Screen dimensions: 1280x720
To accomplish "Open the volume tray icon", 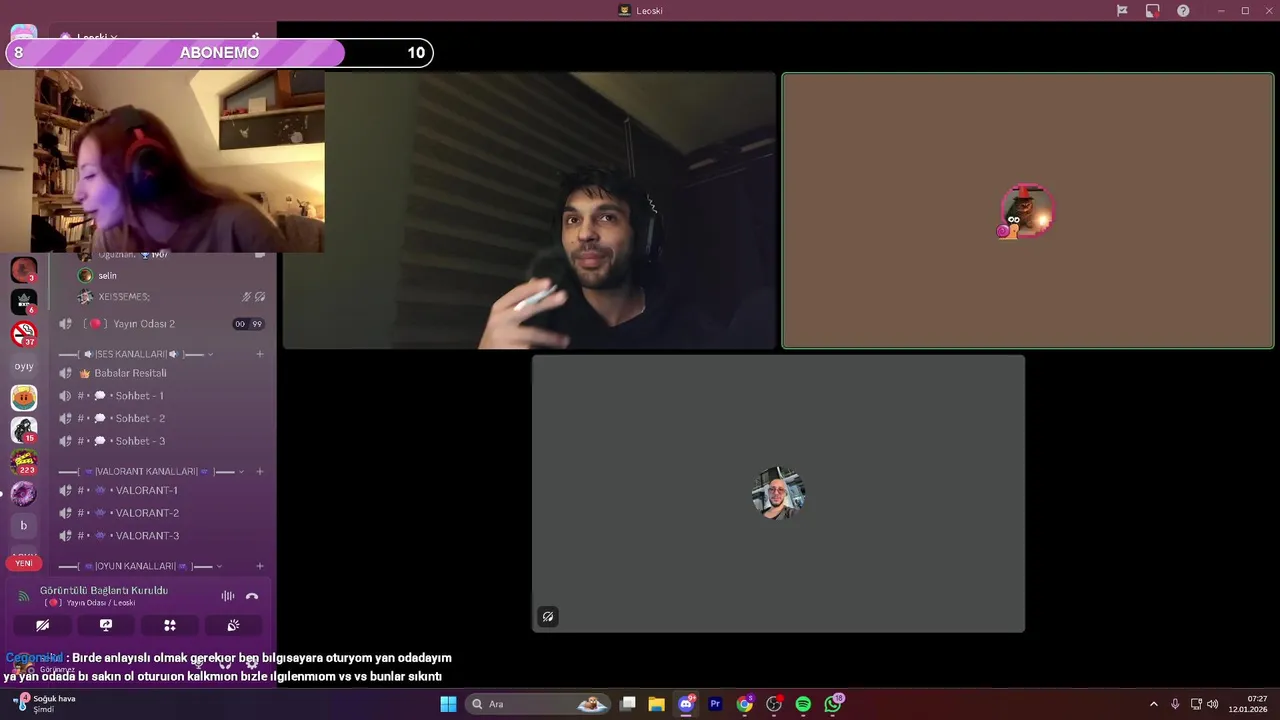I will pos(1212,704).
